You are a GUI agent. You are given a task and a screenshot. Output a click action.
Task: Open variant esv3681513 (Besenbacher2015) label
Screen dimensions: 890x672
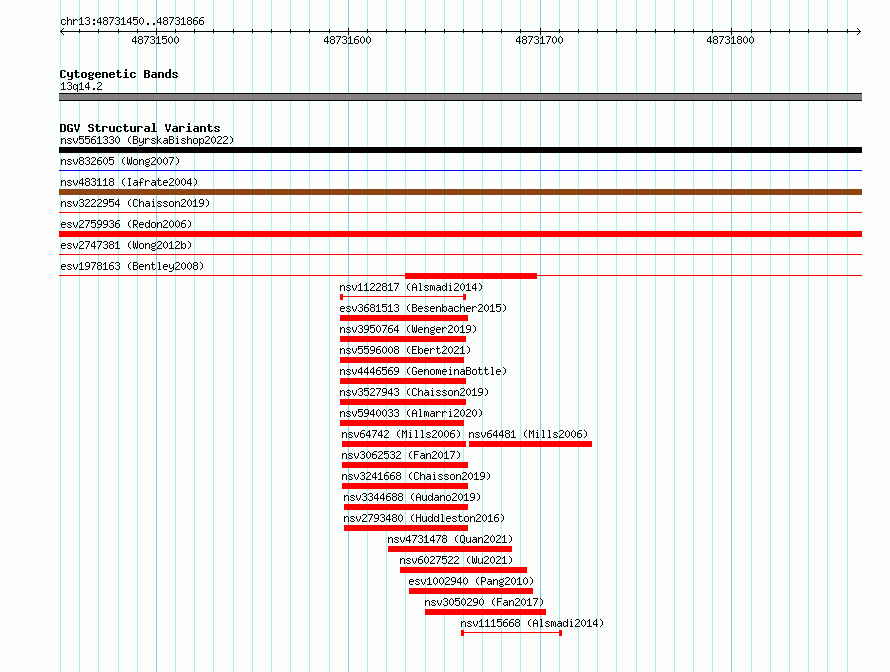coord(423,308)
